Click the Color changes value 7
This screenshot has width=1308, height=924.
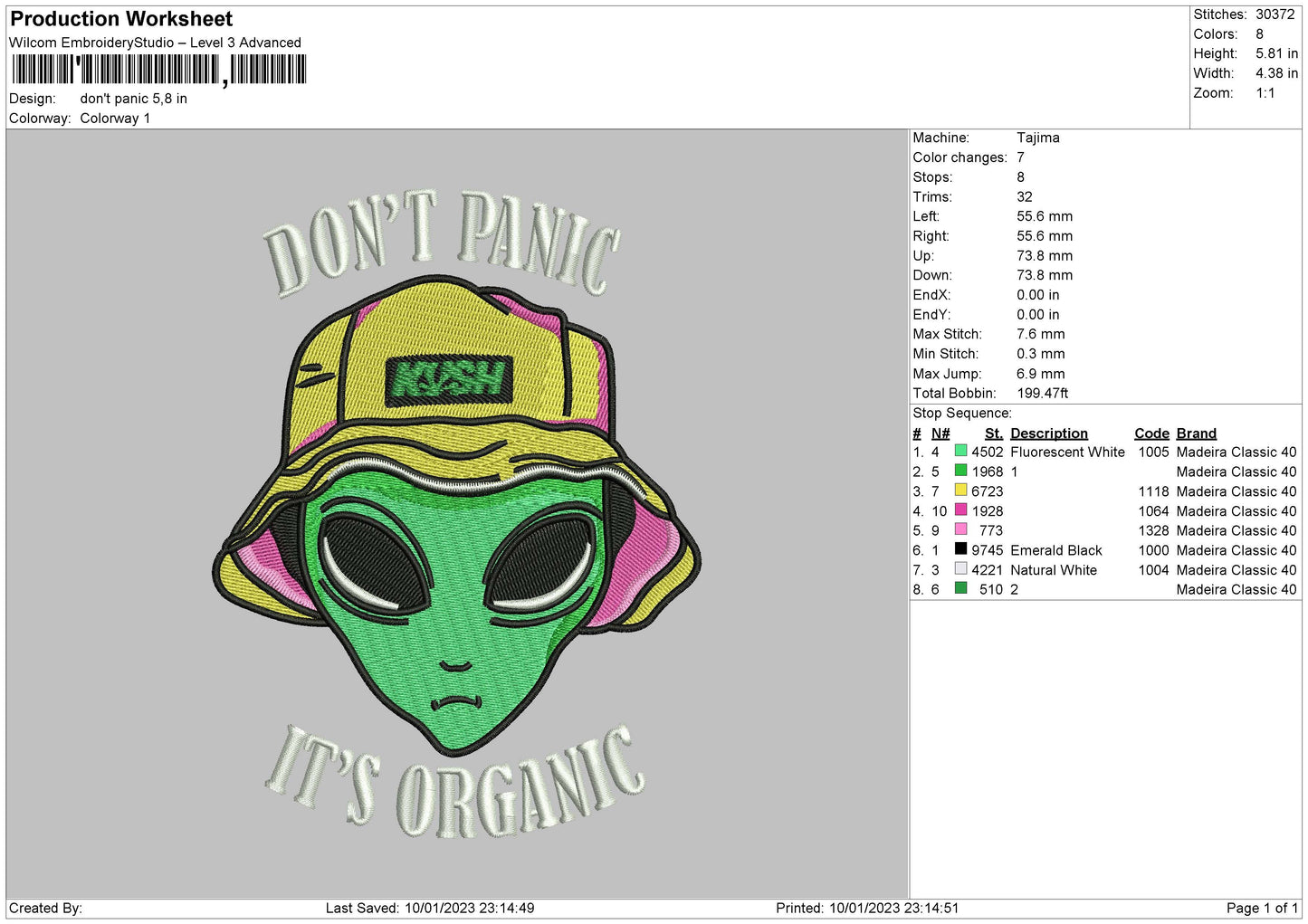pos(1020,157)
